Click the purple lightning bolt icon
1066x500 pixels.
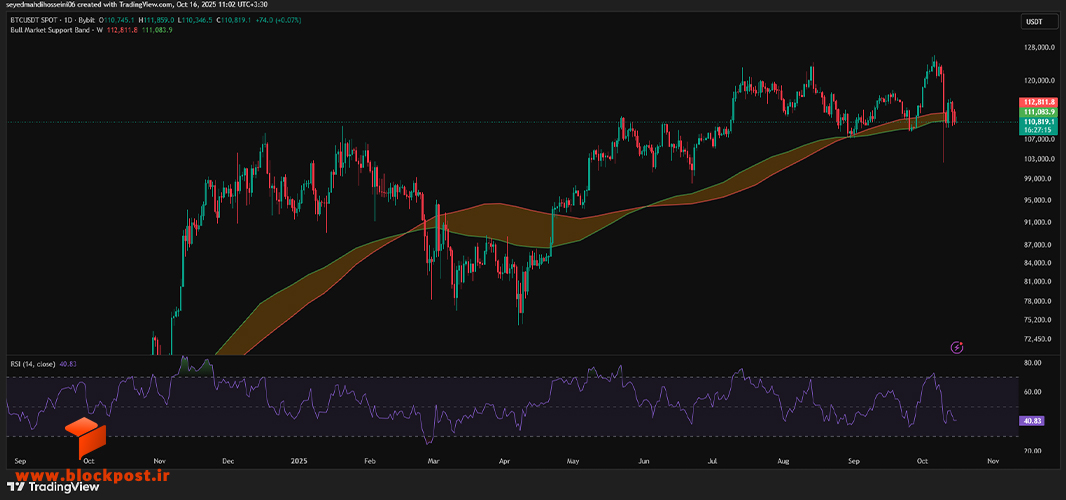coord(957,348)
